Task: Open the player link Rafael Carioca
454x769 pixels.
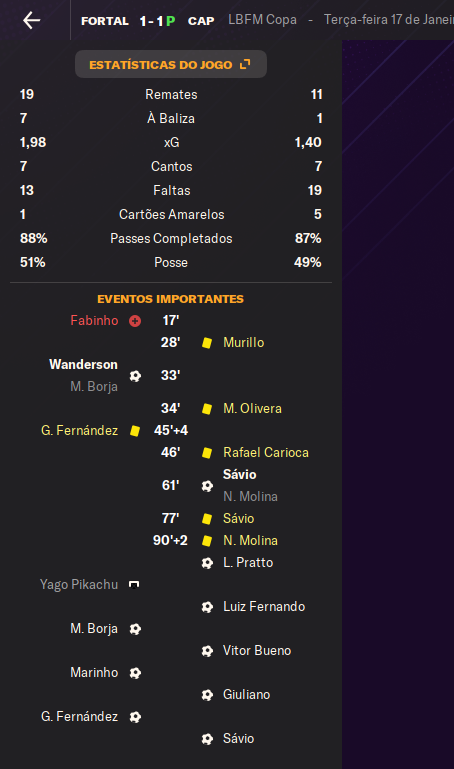Action: tap(266, 452)
